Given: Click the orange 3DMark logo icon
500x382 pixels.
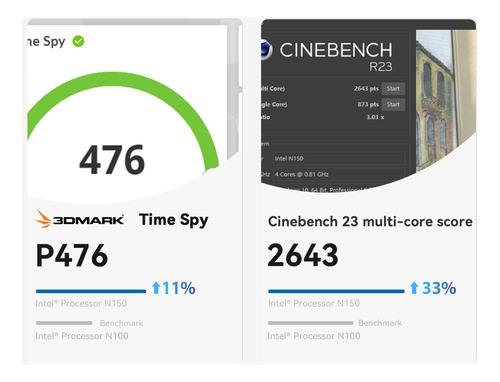Looking at the screenshot, I should [x=43, y=219].
